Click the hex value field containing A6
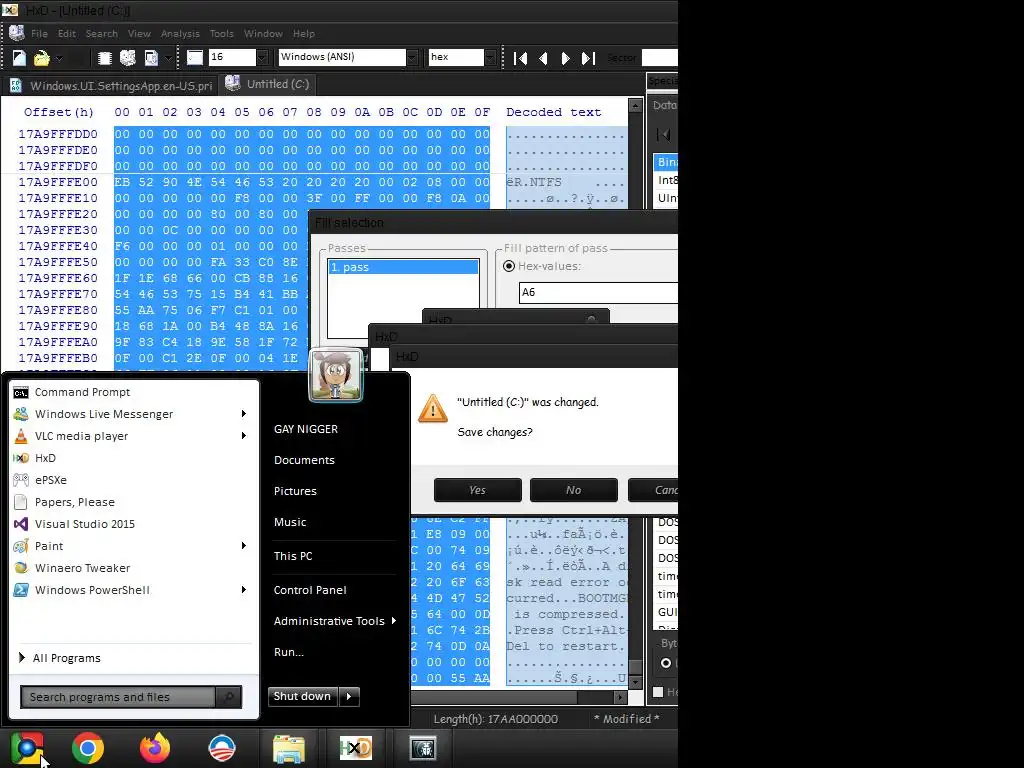 click(598, 293)
